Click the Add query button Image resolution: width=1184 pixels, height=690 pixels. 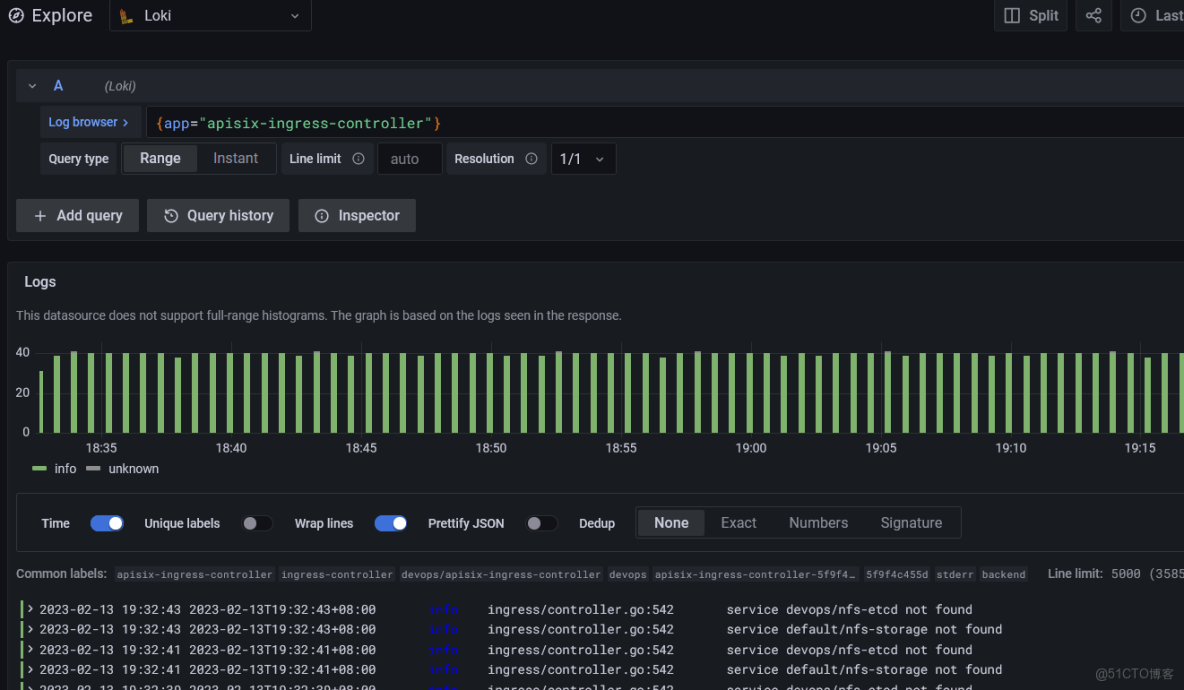point(77,216)
